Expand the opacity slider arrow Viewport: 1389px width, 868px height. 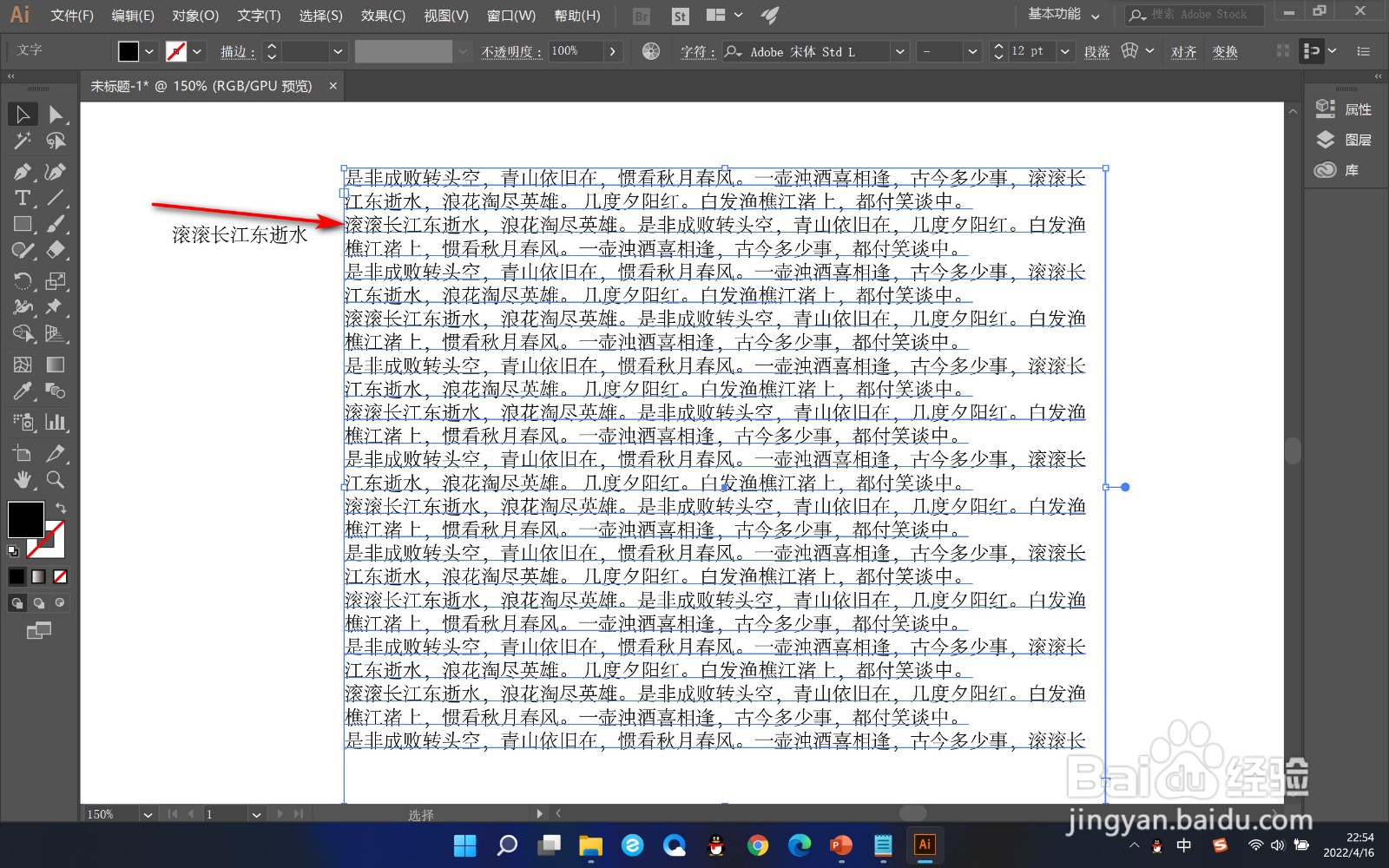click(613, 51)
